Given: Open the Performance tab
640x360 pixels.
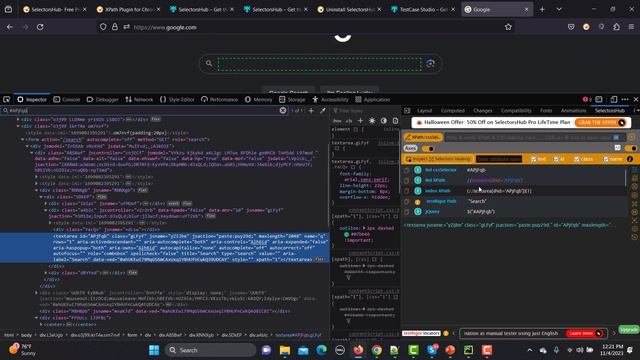Looking at the screenshot, I should click(219, 99).
